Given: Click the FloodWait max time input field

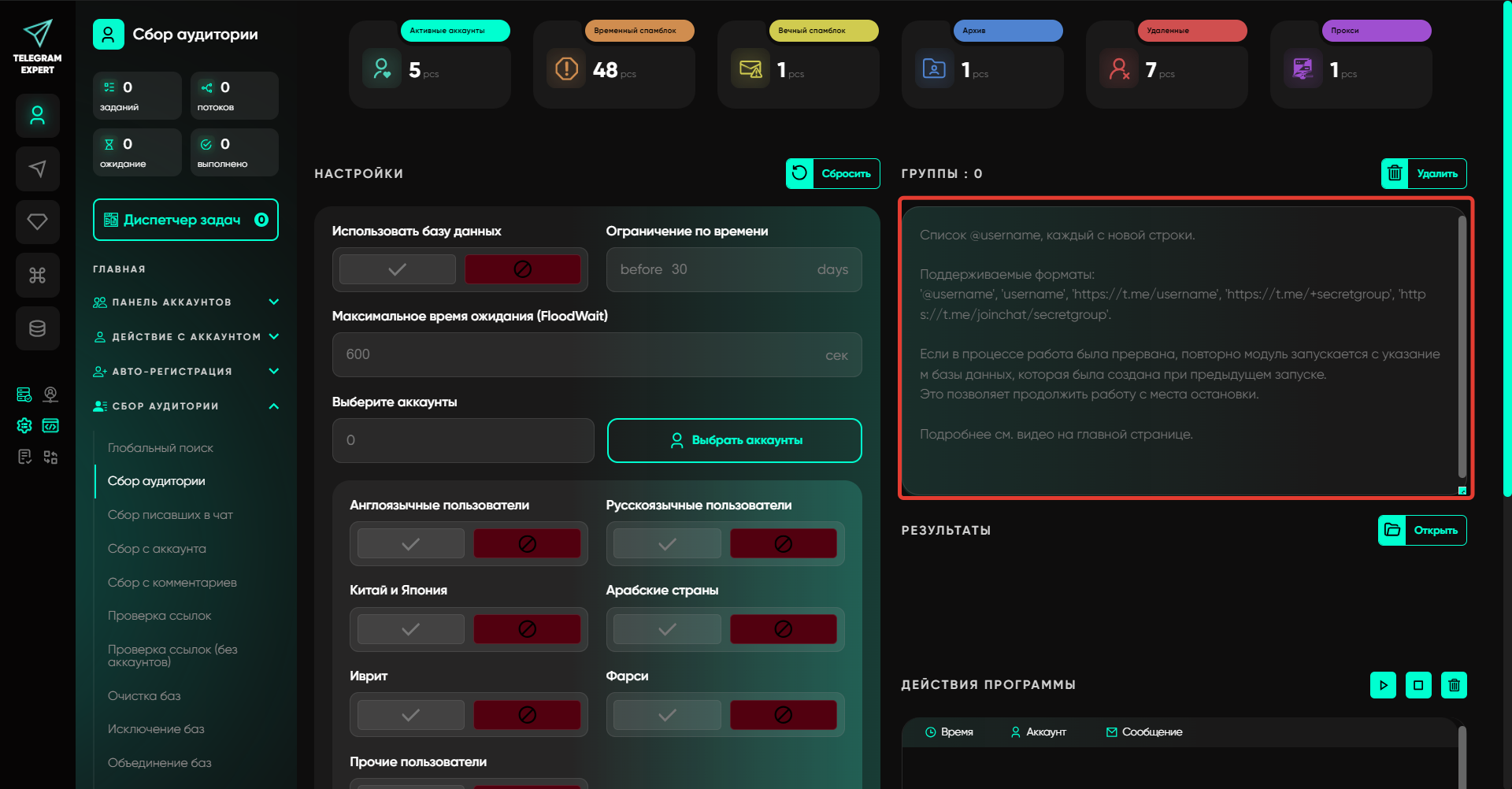Looking at the screenshot, I should [583, 355].
